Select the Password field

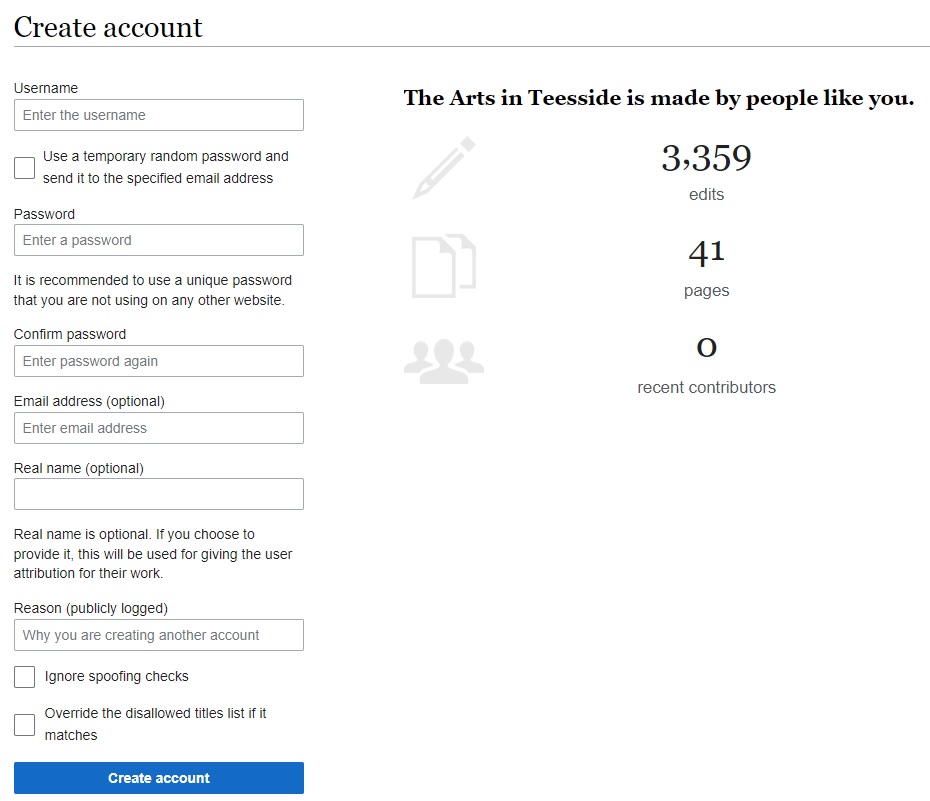pos(159,240)
